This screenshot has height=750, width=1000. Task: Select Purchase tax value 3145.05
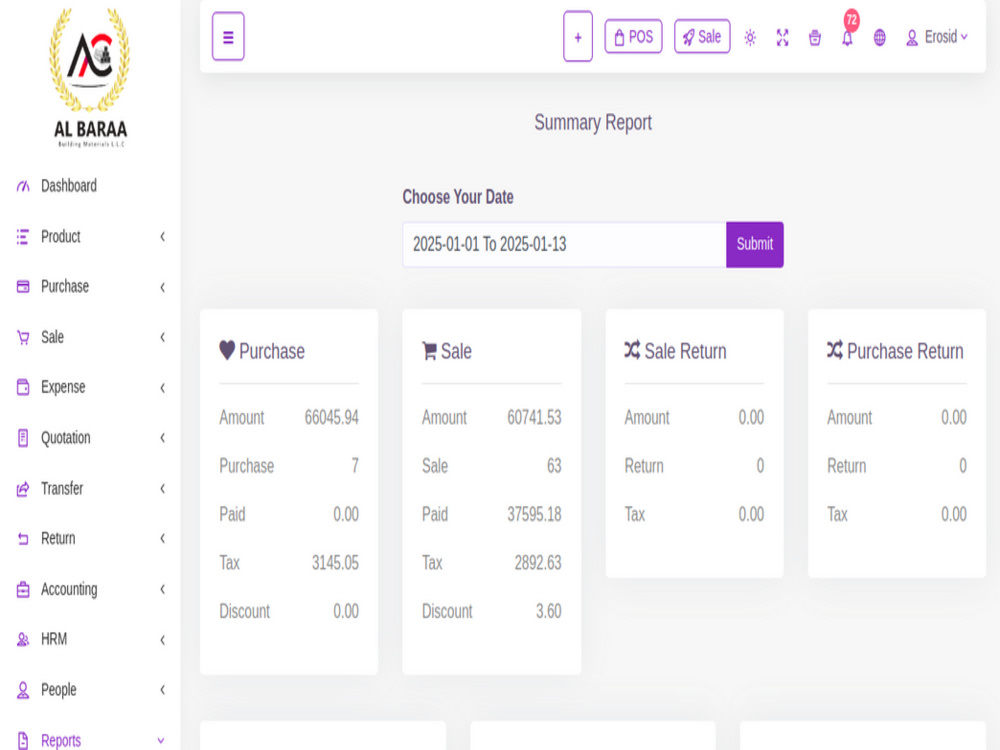click(335, 563)
